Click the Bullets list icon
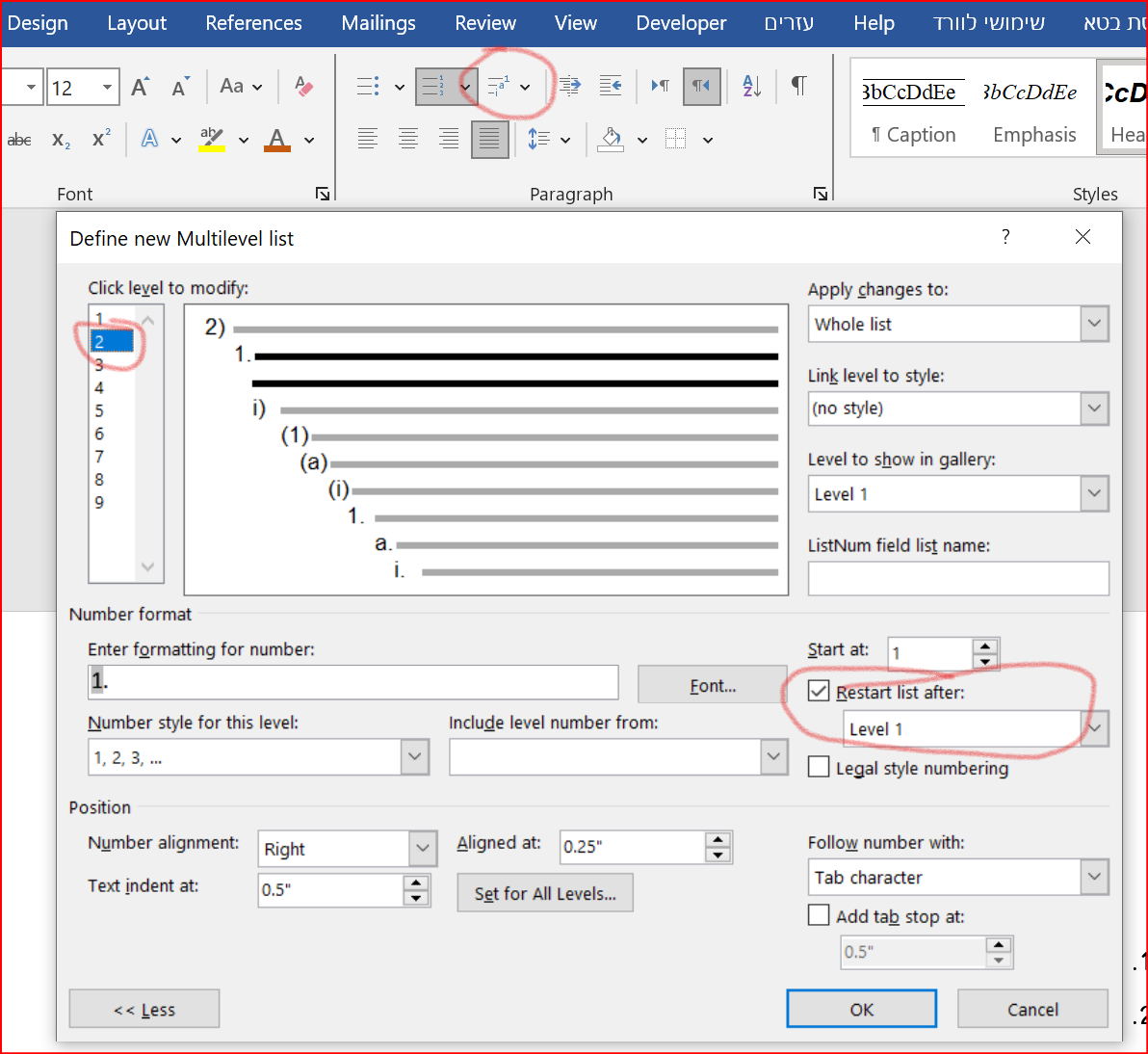The image size is (1148, 1054). coord(368,87)
